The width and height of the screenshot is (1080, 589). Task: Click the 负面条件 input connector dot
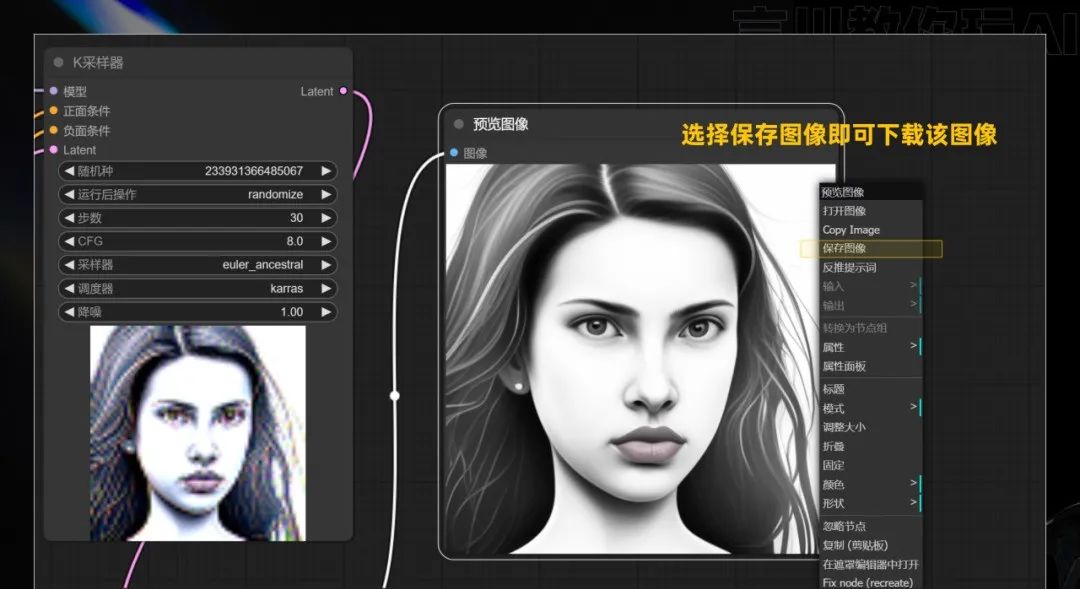point(54,130)
